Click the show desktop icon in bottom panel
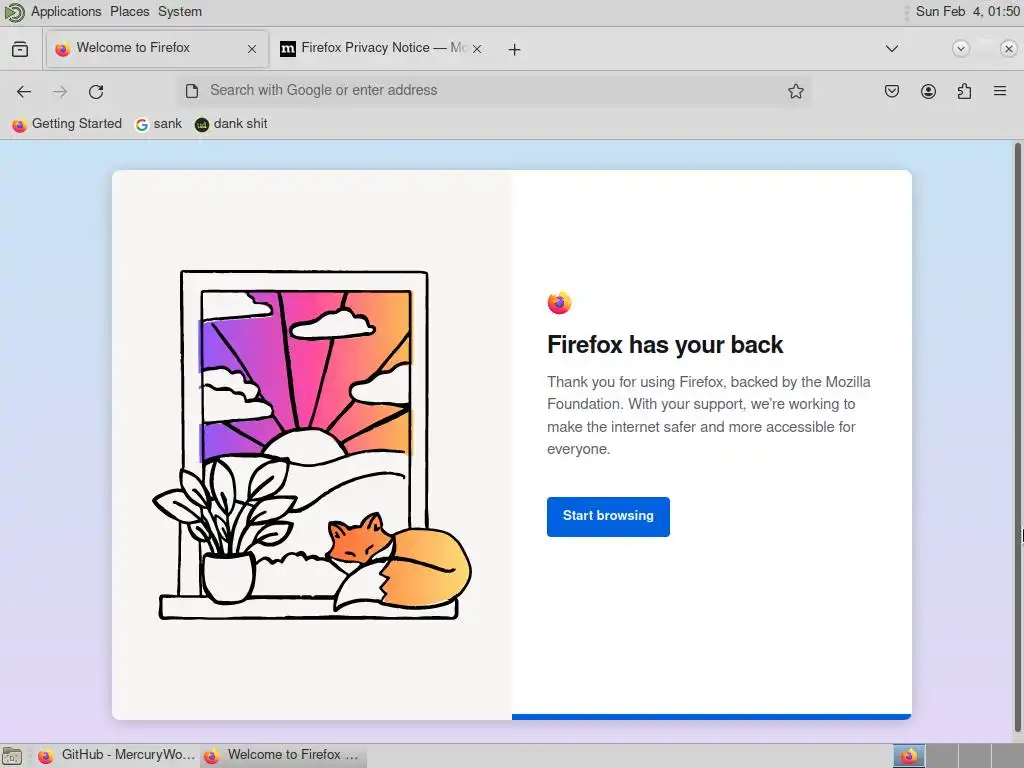 [12, 756]
